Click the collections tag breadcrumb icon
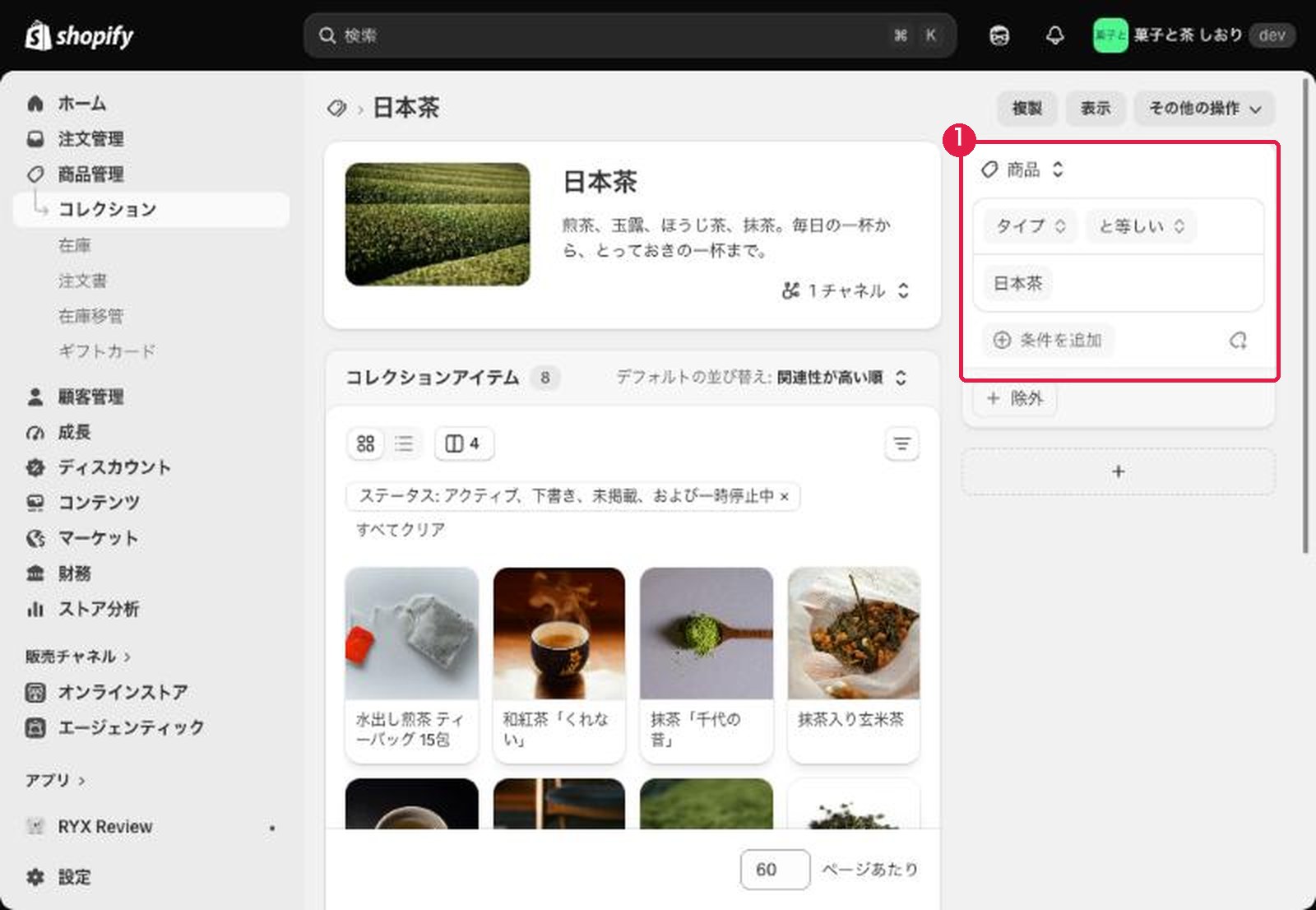 pos(336,108)
